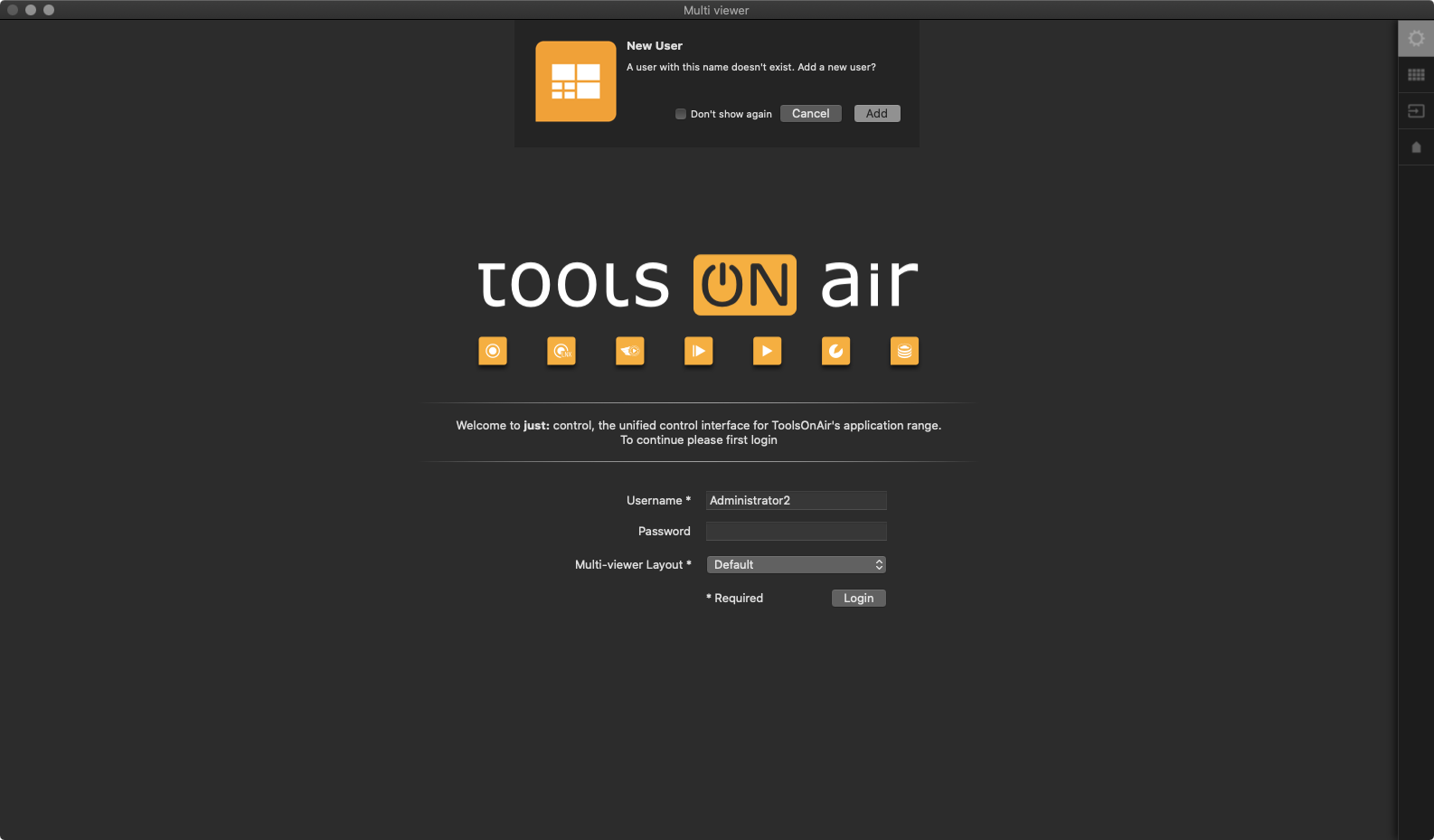
Task: Click the '* Required' note
Action: tap(734, 598)
